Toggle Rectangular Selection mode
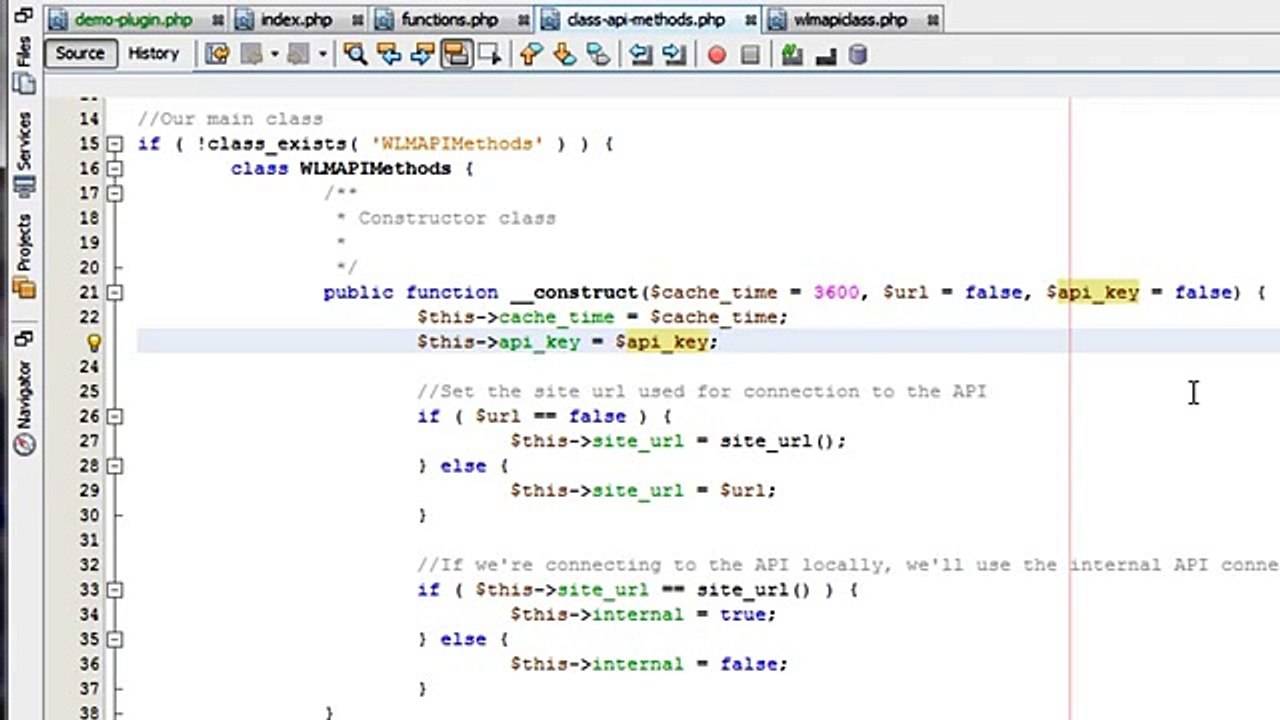 click(x=489, y=54)
